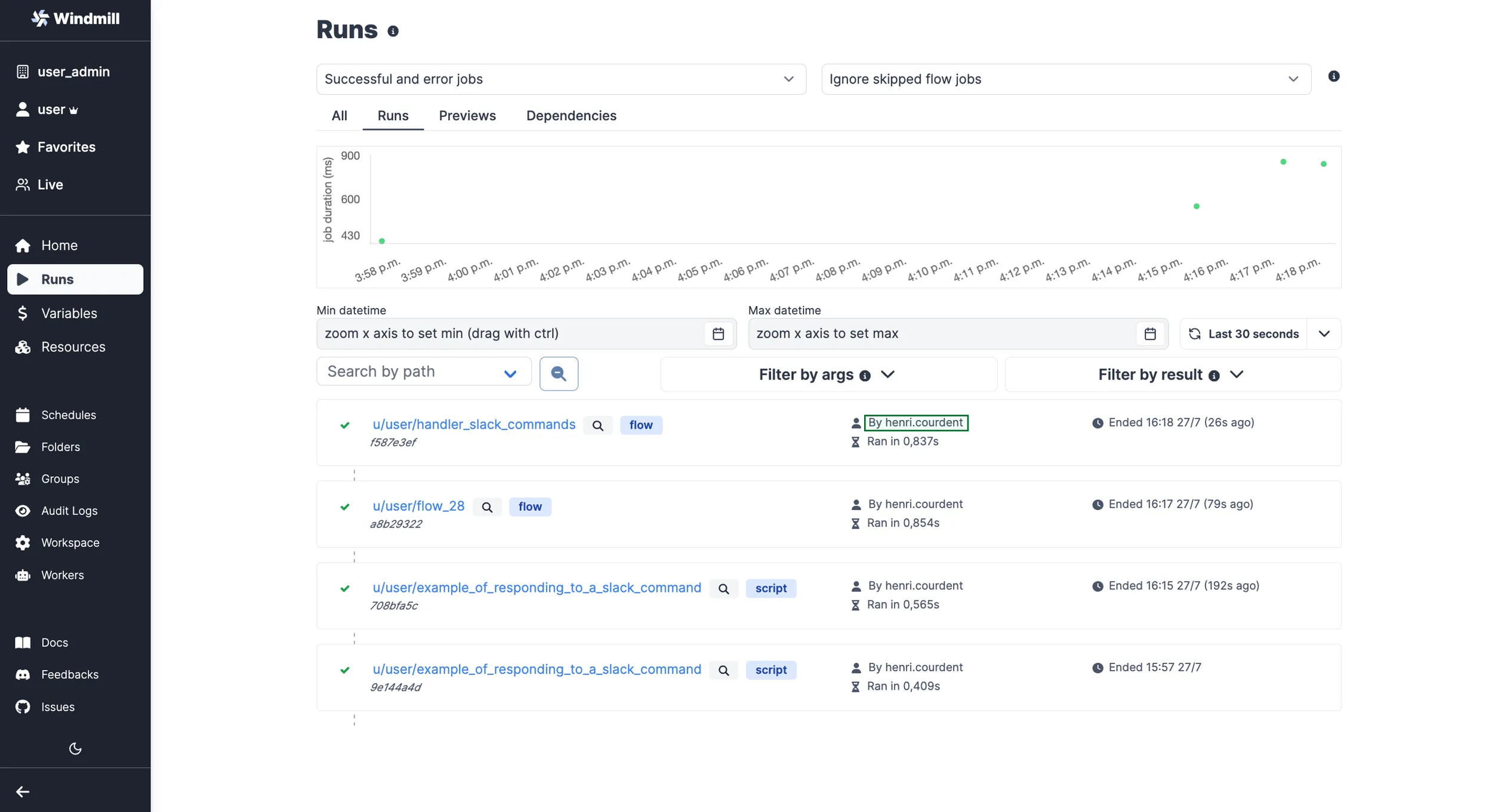1492x812 pixels.
Task: Expand auto-refresh interval dropdown arrow
Action: 1324,334
